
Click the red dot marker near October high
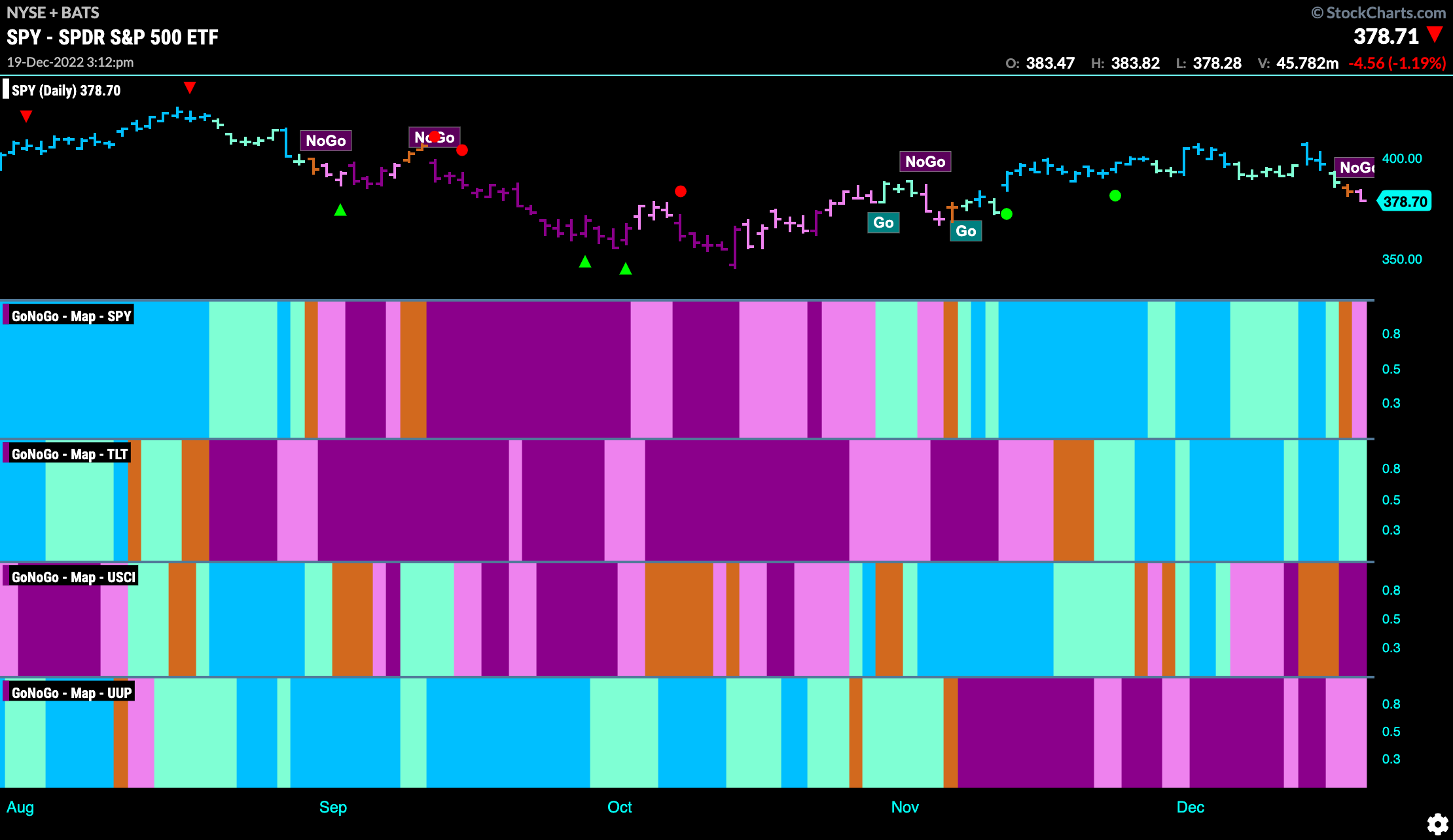[681, 191]
